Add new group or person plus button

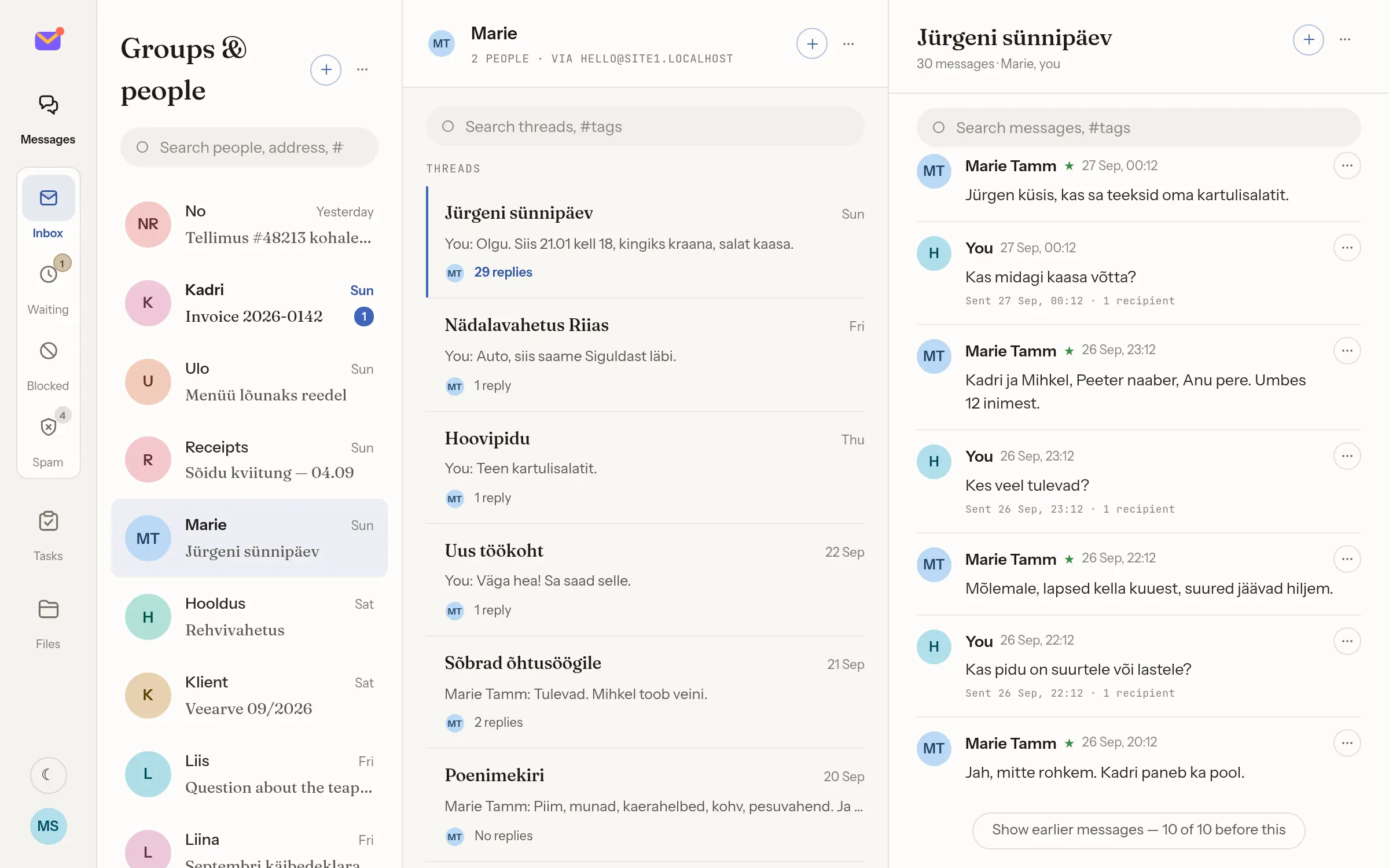pyautogui.click(x=326, y=70)
